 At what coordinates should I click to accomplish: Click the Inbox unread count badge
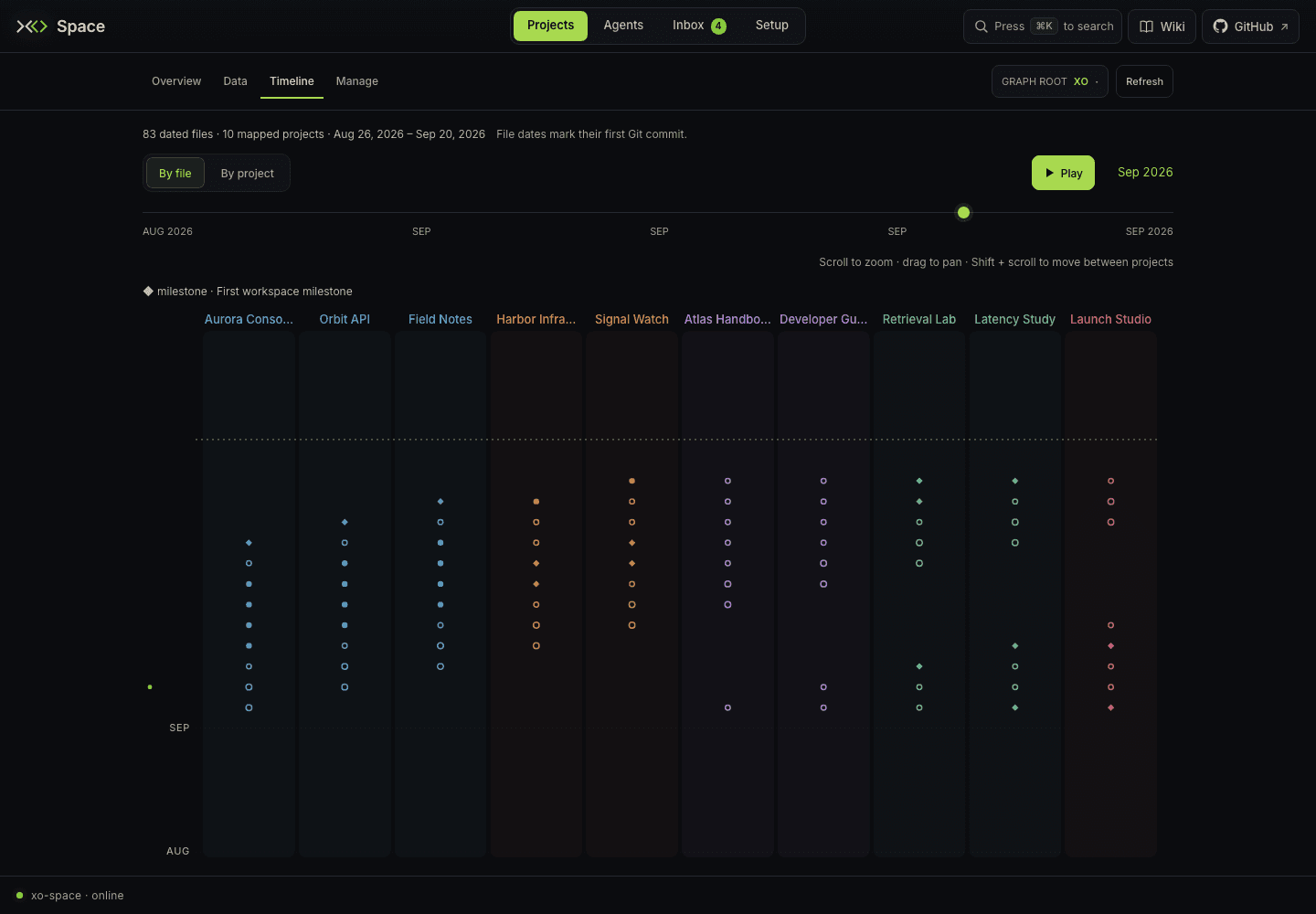(x=718, y=26)
